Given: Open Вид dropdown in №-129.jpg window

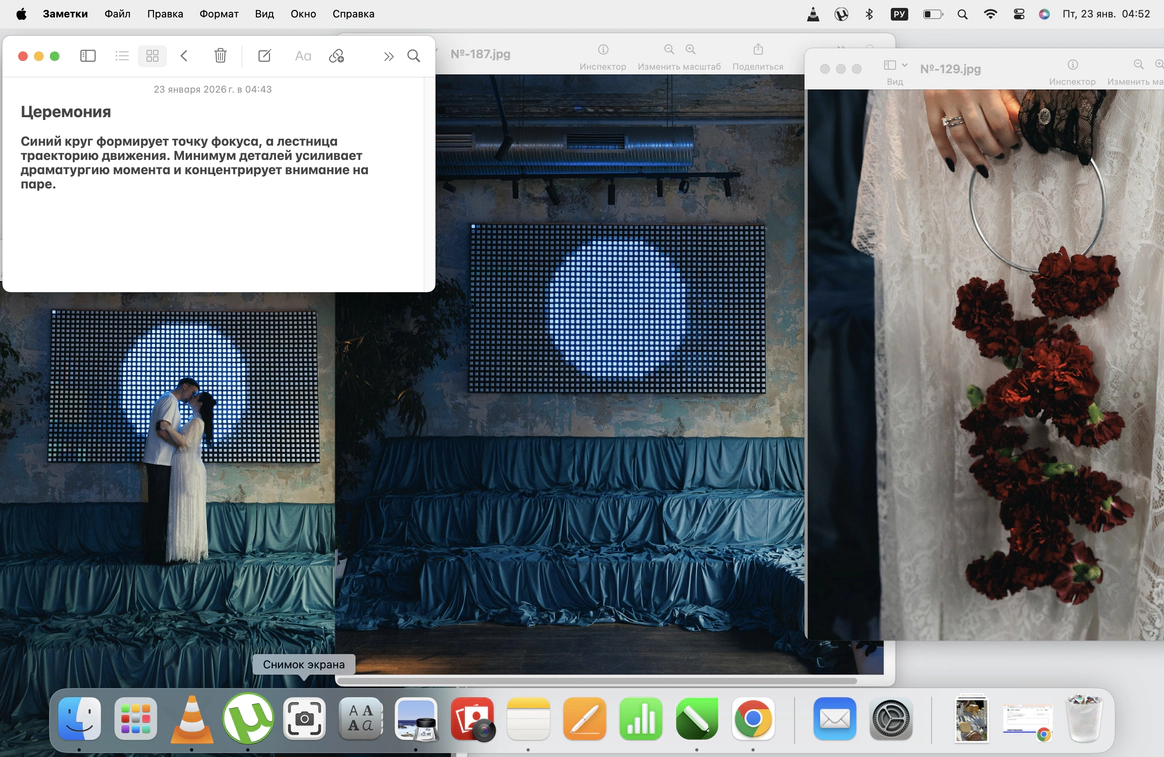Looking at the screenshot, I should pyautogui.click(x=896, y=66).
